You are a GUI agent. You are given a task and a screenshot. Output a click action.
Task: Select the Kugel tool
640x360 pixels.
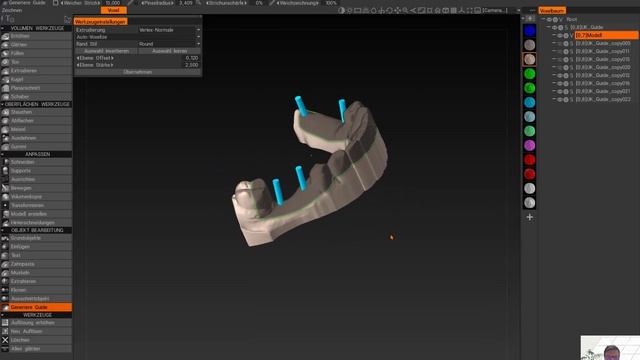click(36, 79)
